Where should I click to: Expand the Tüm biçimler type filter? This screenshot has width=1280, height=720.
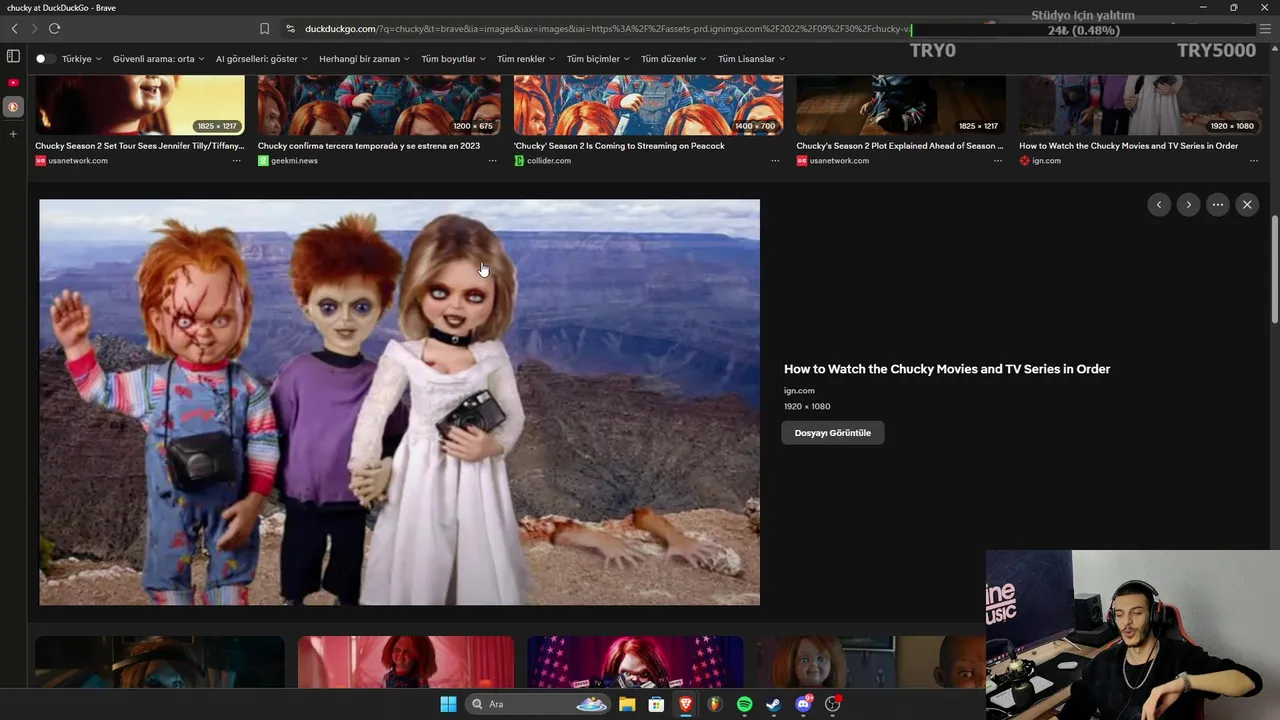598,59
